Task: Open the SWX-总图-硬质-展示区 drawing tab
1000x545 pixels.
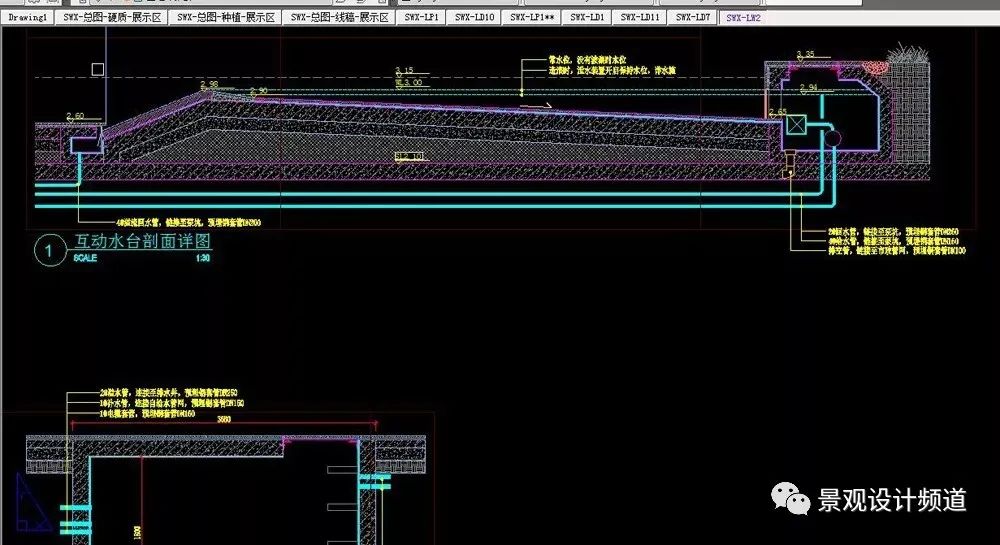Action: (x=112, y=18)
